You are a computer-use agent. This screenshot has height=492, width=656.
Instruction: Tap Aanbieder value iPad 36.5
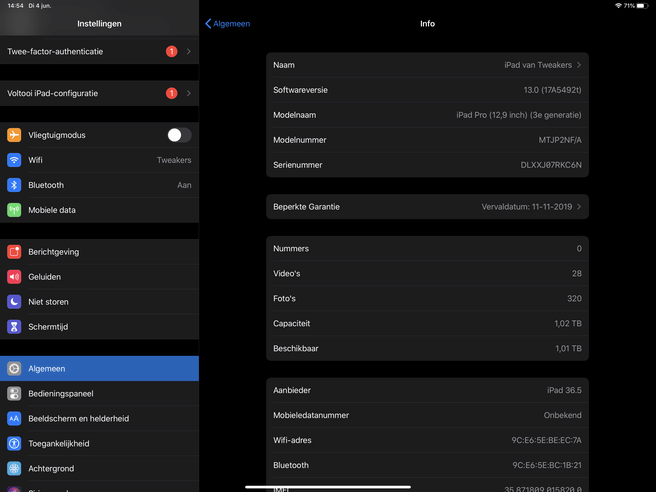(564, 390)
